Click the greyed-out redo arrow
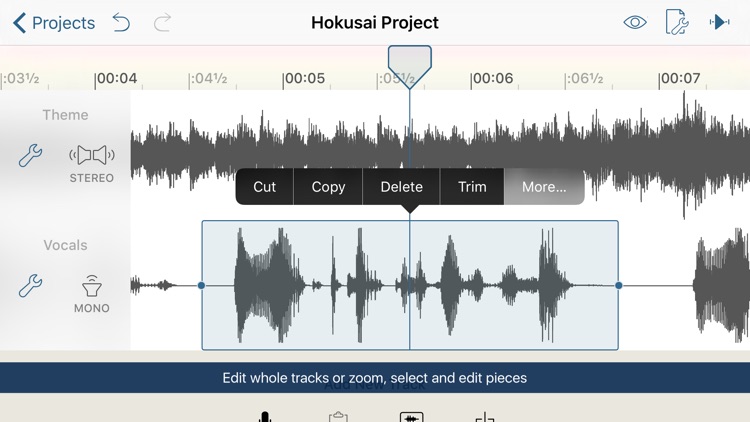Image resolution: width=750 pixels, height=422 pixels. tap(162, 22)
